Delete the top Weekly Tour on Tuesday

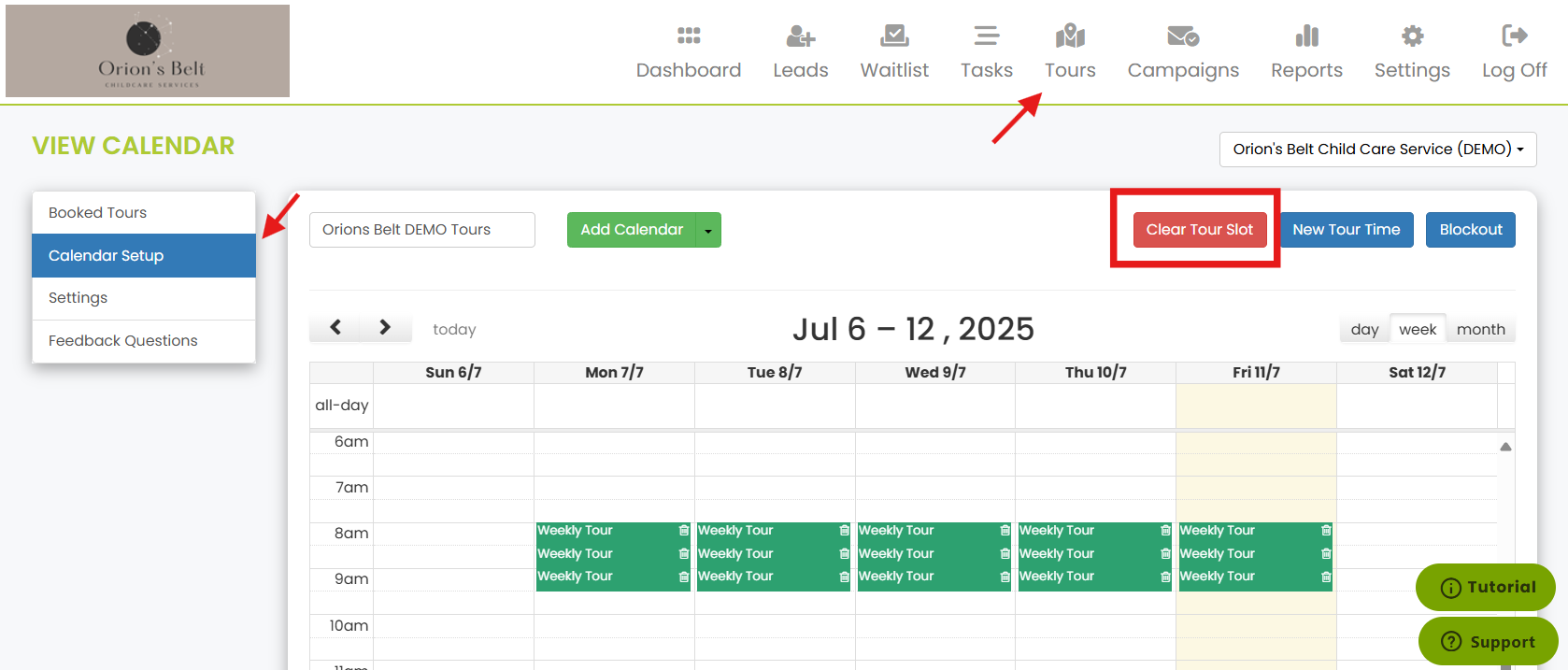click(844, 531)
